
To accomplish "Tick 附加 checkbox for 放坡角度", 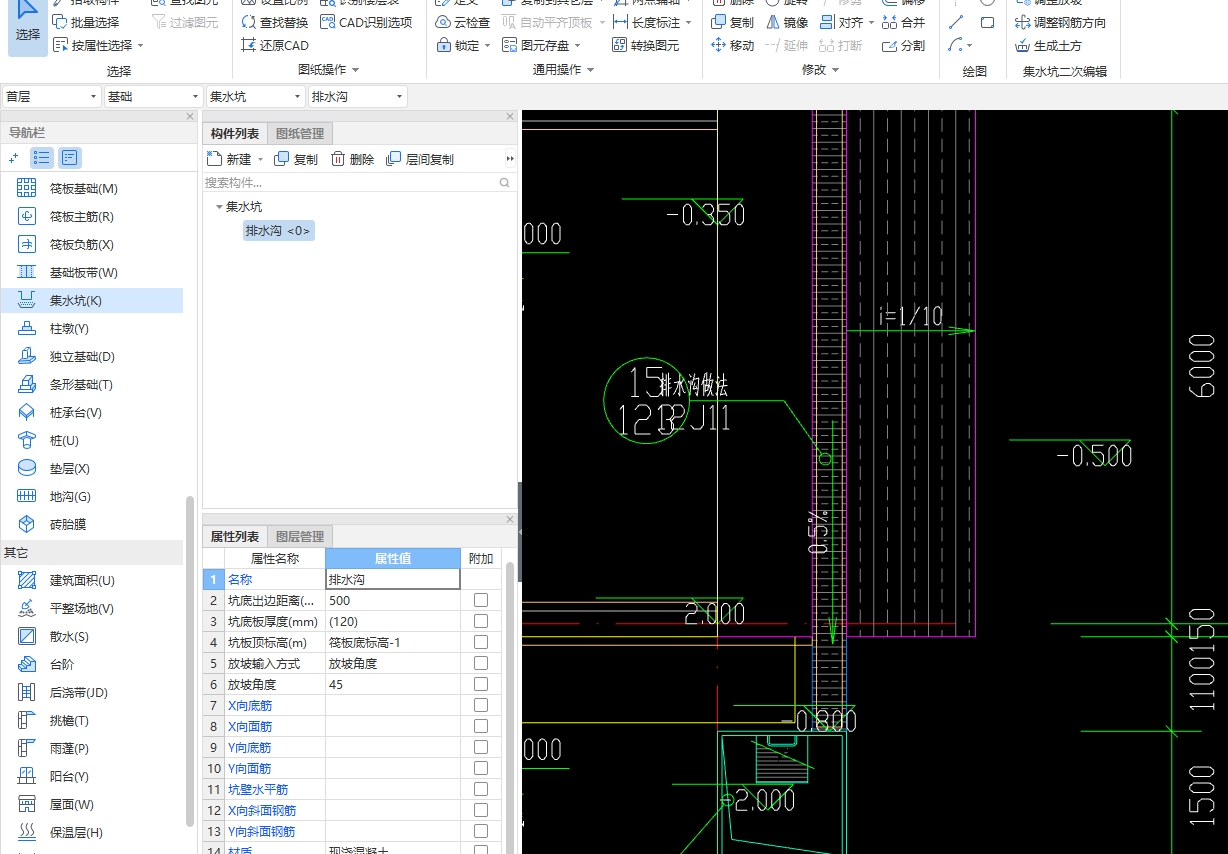I will tap(481, 684).
